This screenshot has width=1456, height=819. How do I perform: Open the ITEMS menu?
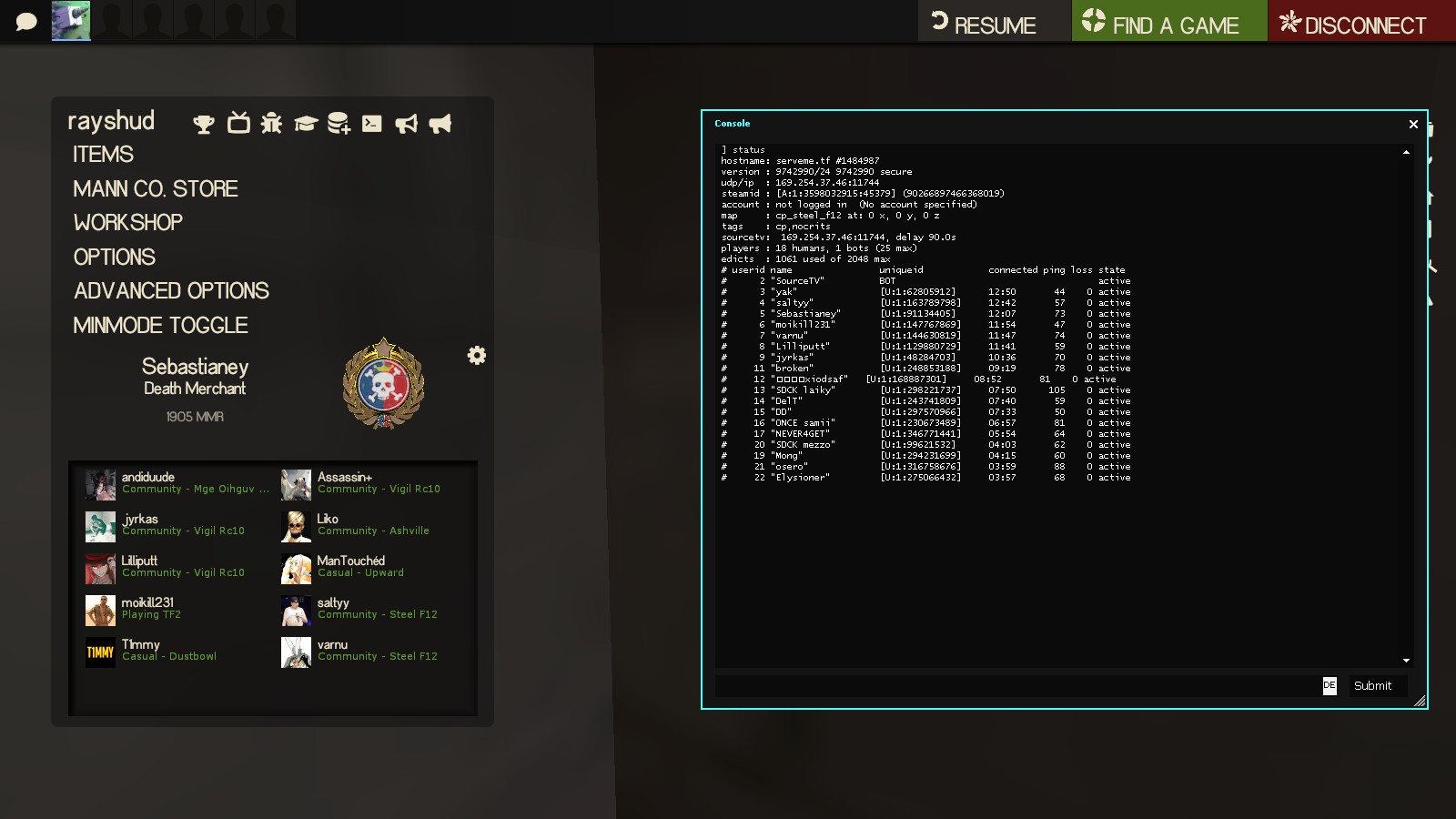(x=103, y=155)
